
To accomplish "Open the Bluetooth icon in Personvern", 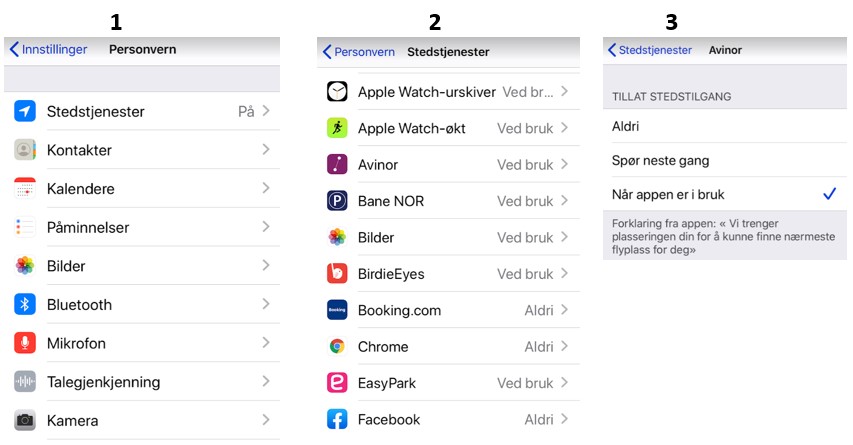I will (x=24, y=304).
